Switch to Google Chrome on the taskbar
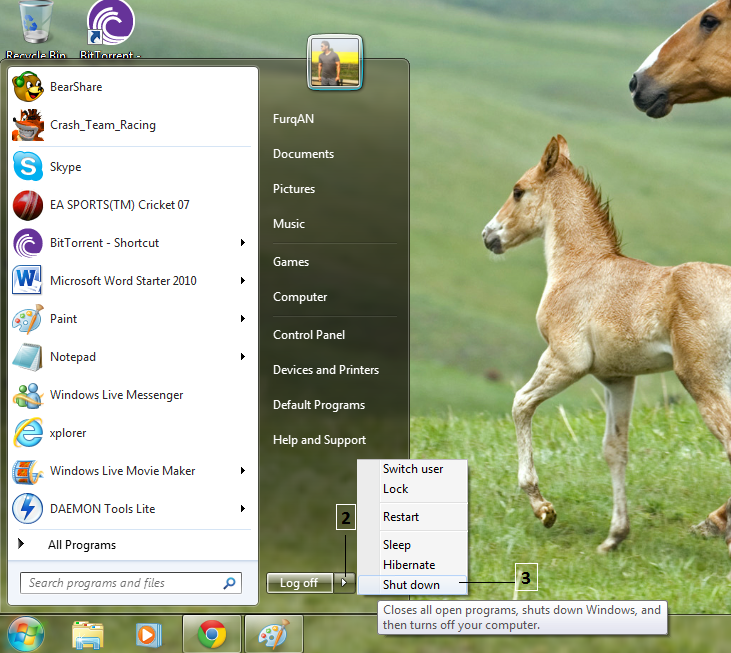The image size is (731, 653). click(212, 634)
